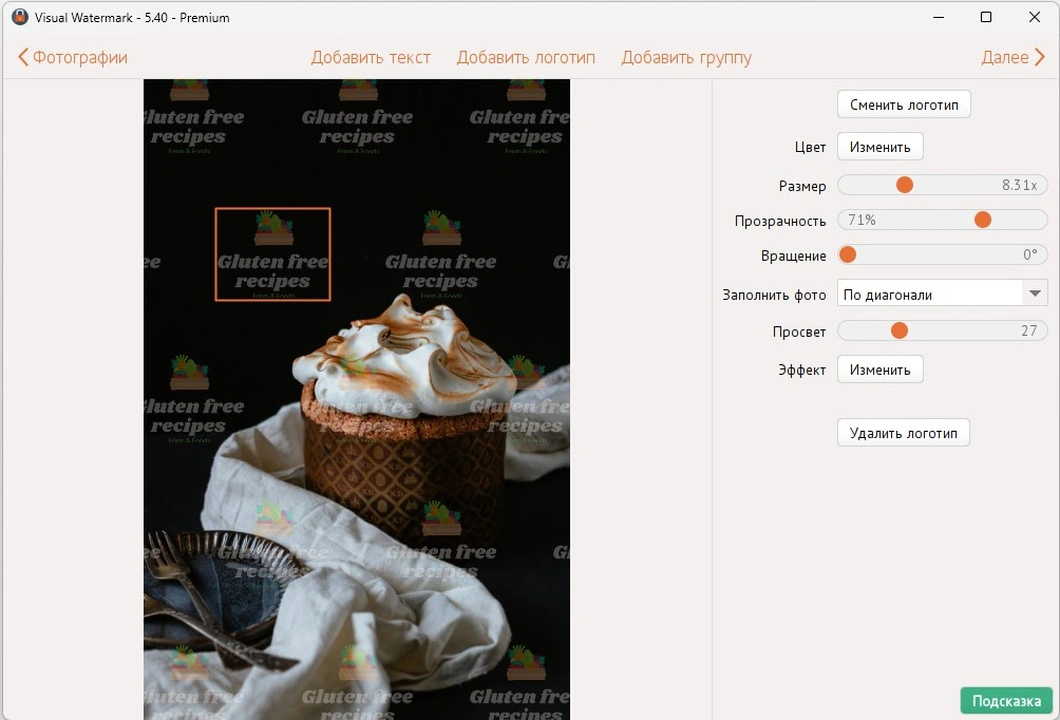Click the Просвет slider handle
The width and height of the screenshot is (1060, 720).
[x=899, y=331]
